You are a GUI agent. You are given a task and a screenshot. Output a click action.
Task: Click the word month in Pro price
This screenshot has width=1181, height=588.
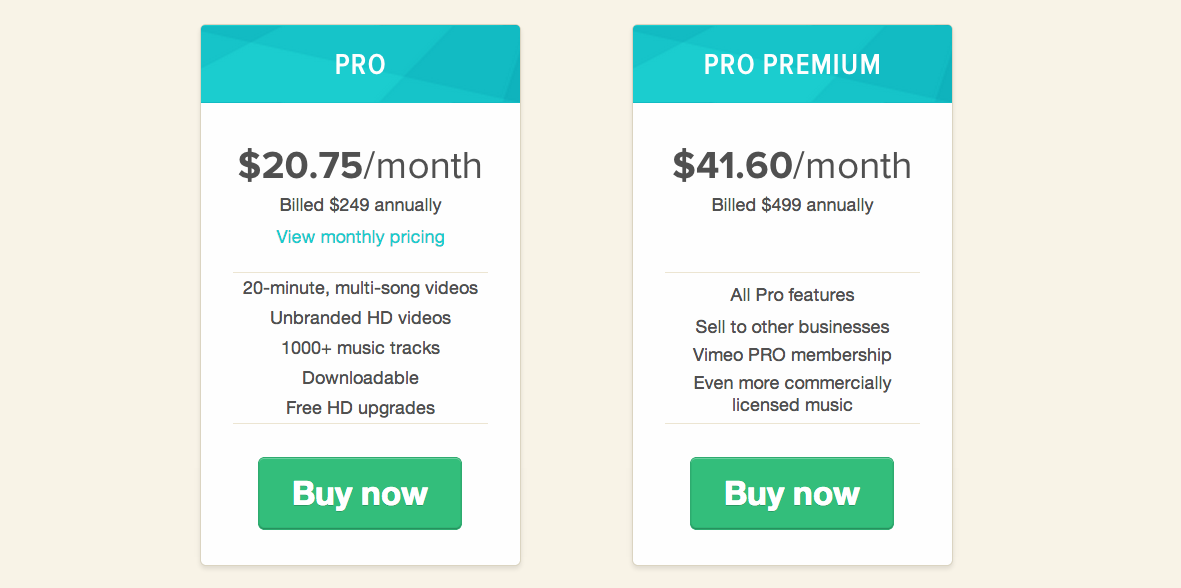tap(429, 165)
